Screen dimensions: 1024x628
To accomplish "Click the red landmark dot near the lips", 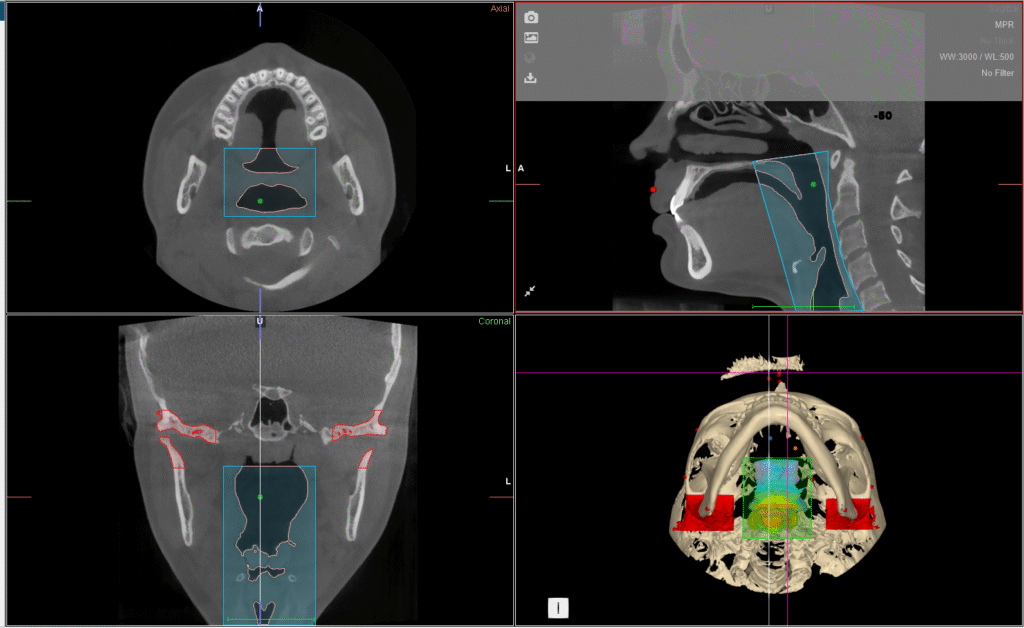I will coord(652,189).
